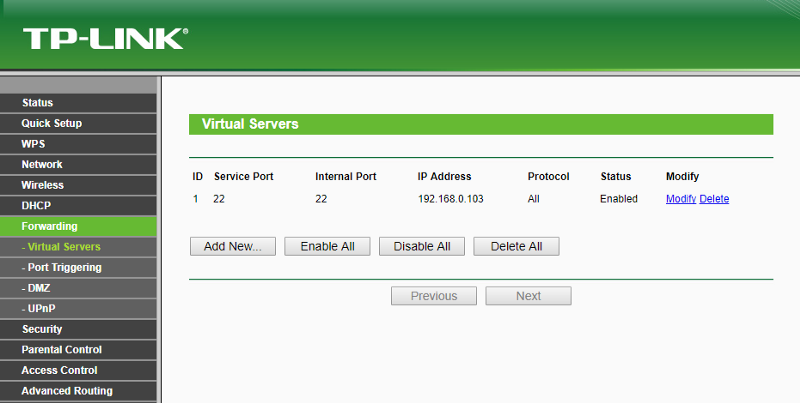The width and height of the screenshot is (800, 403).
Task: Open Advanced Routing menu
Action: (x=78, y=391)
